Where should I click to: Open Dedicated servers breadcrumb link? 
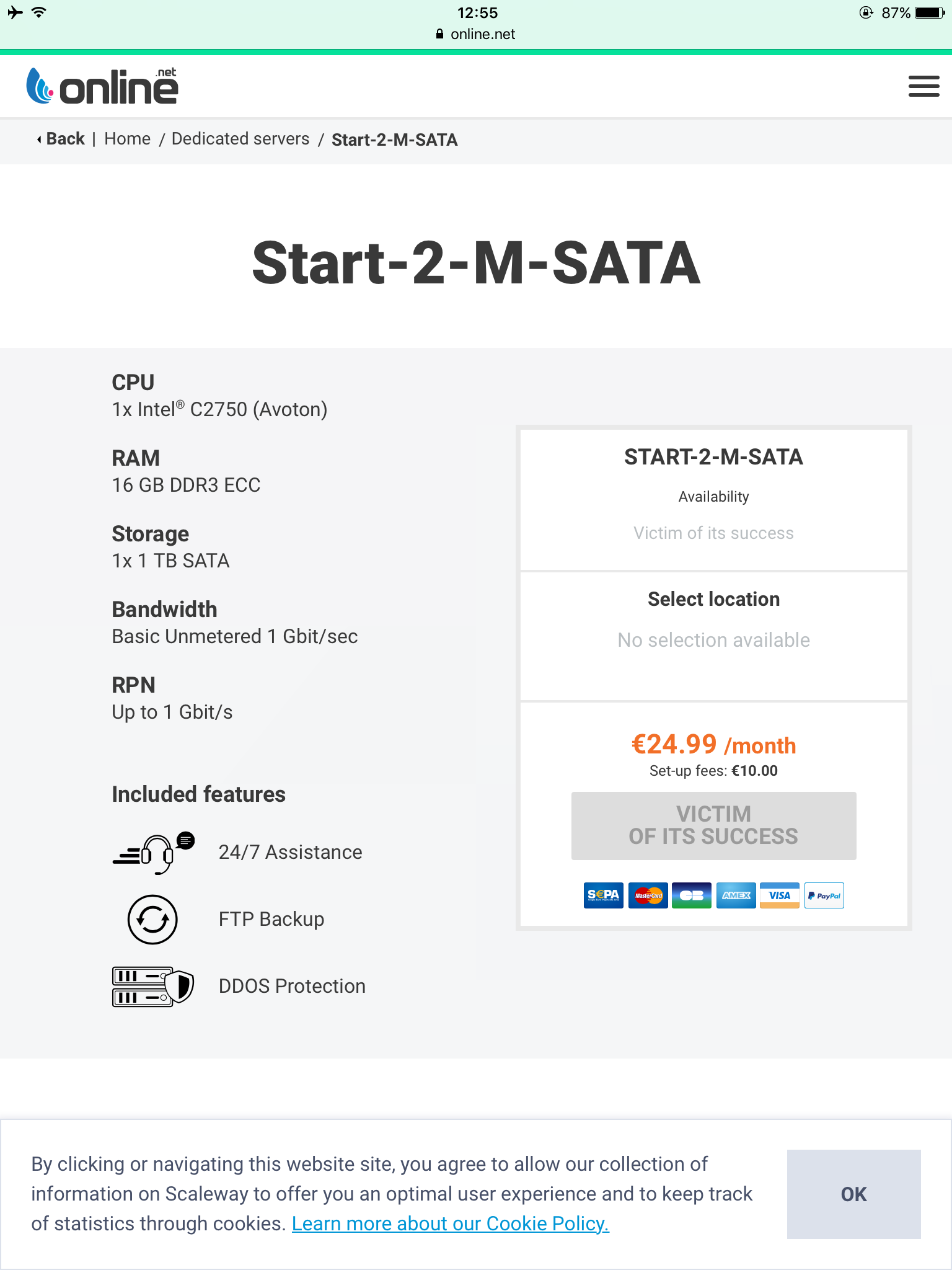(240, 139)
